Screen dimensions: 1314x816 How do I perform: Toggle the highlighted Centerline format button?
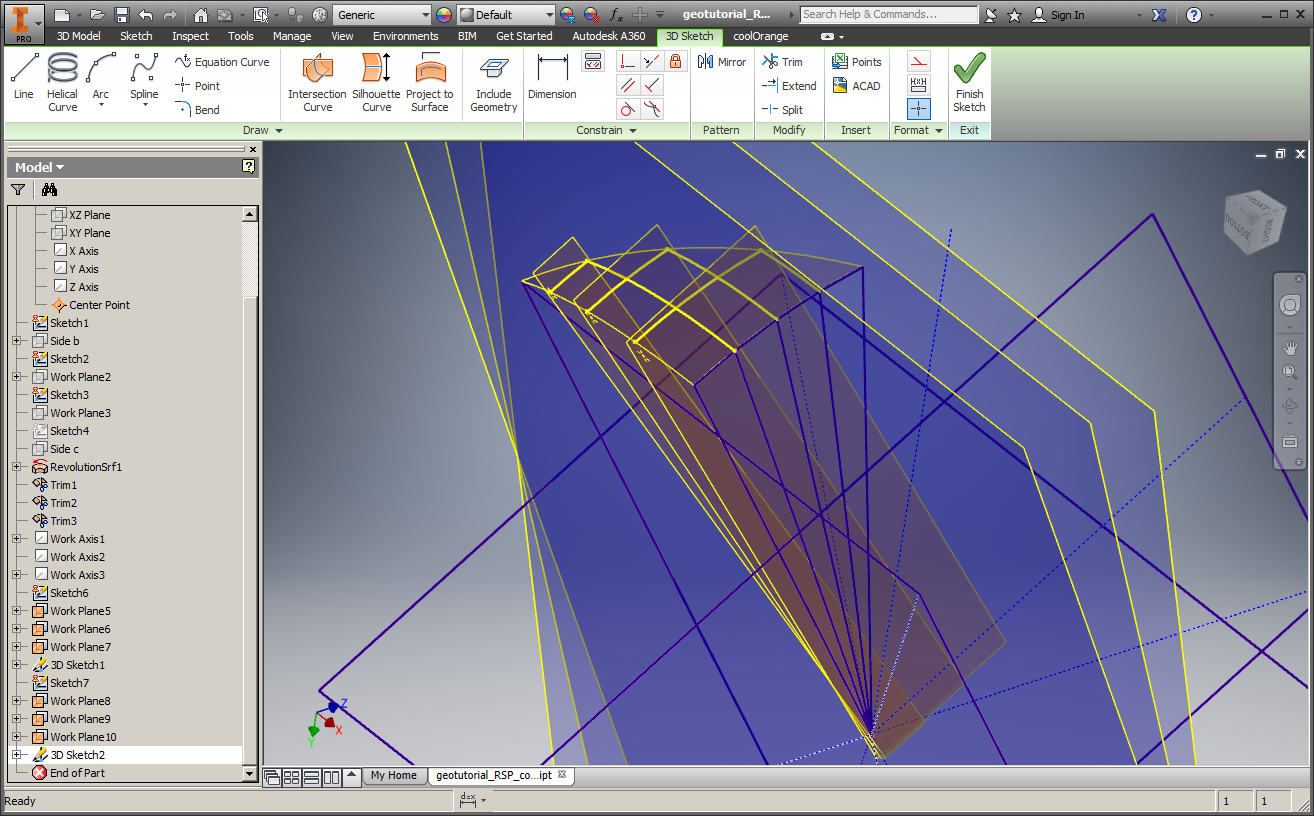[919, 109]
